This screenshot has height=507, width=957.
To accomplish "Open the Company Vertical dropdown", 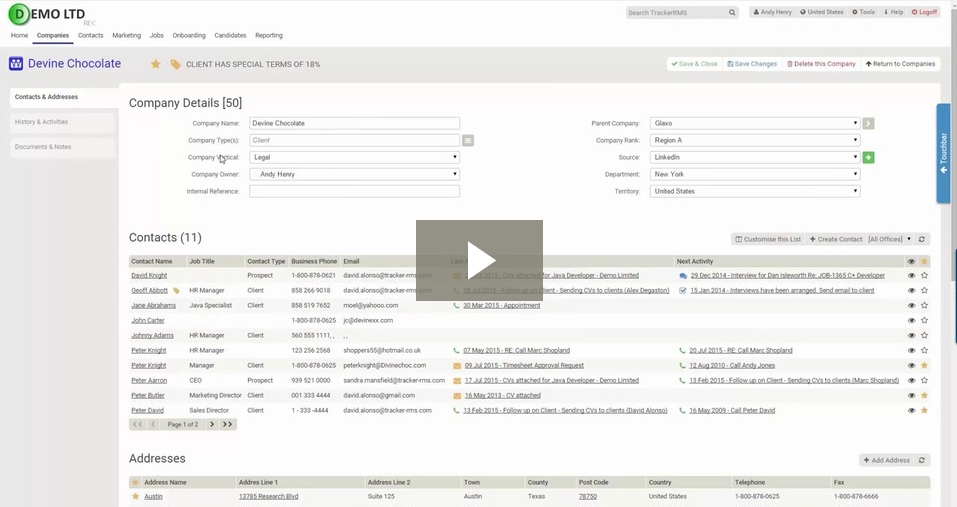I will pyautogui.click(x=354, y=157).
